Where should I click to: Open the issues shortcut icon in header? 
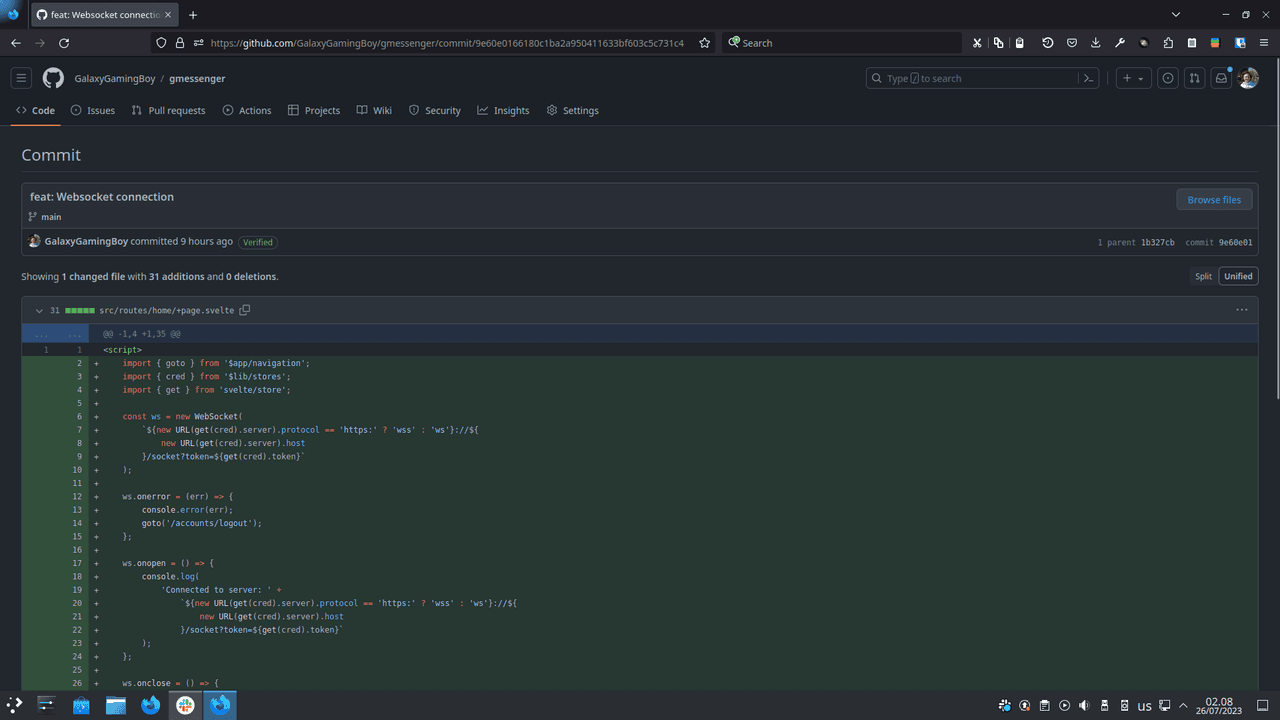(x=1167, y=78)
